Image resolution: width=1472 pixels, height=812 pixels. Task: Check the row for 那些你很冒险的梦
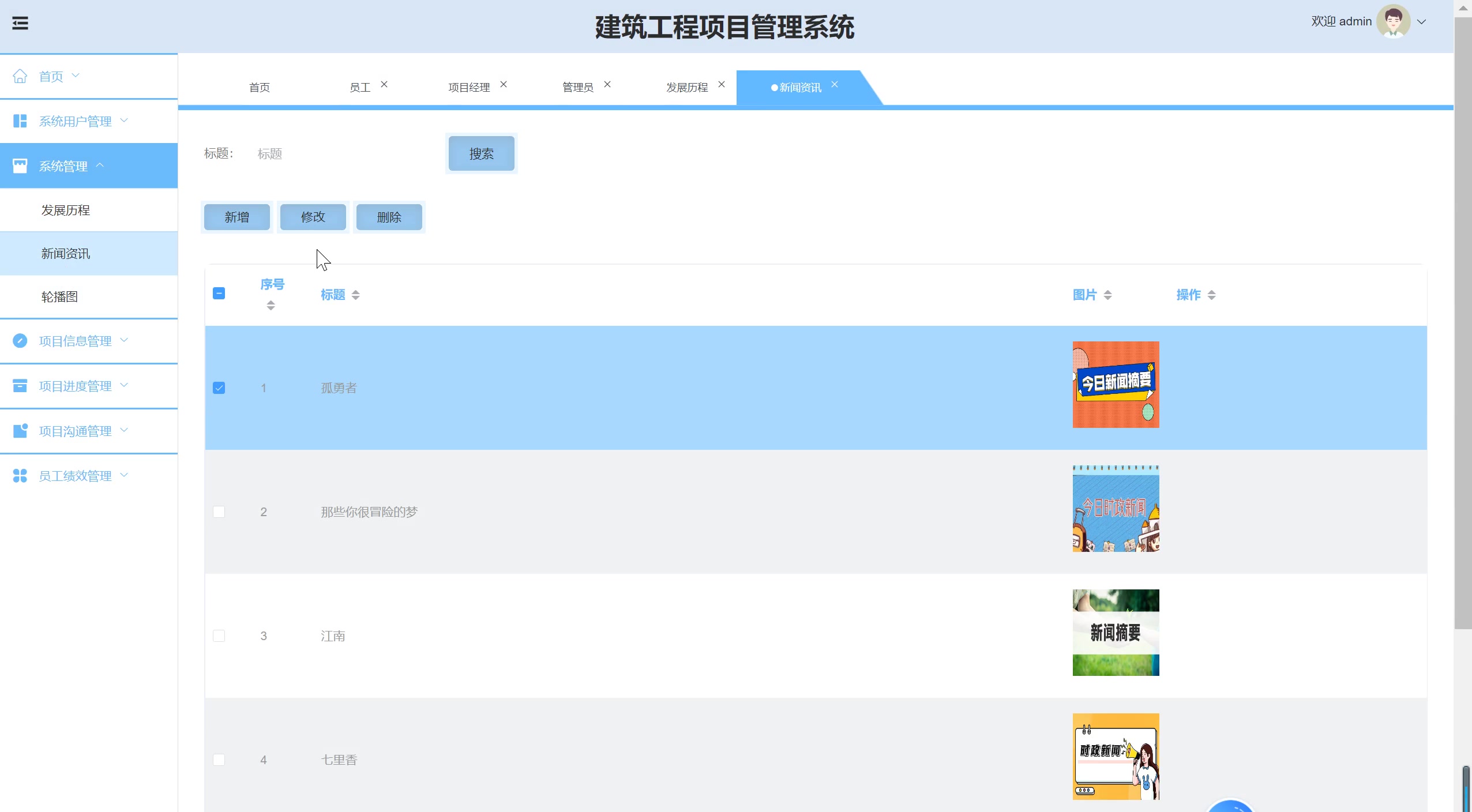(219, 512)
